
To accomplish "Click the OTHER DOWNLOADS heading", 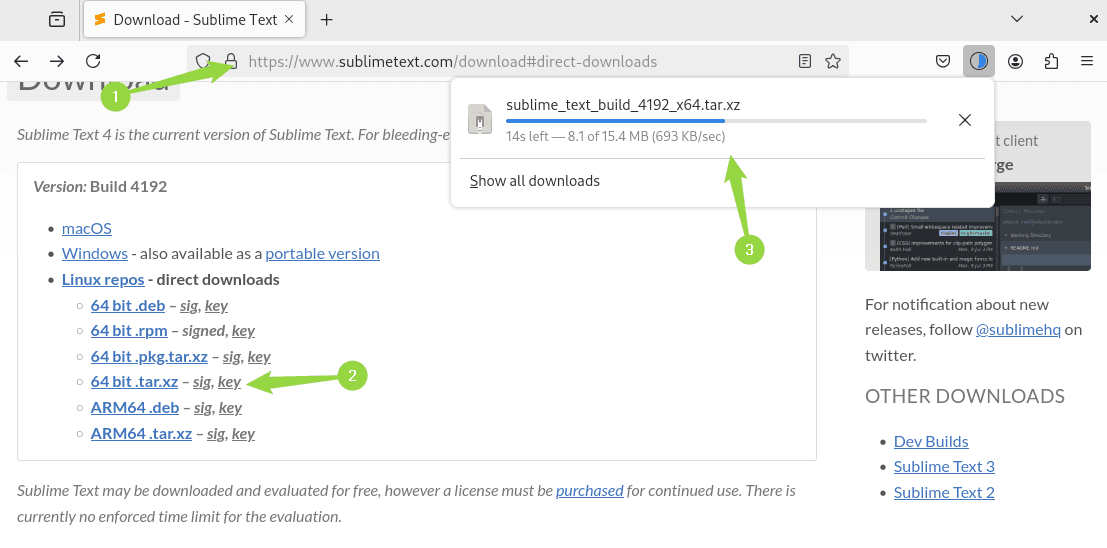I will coord(964,395).
